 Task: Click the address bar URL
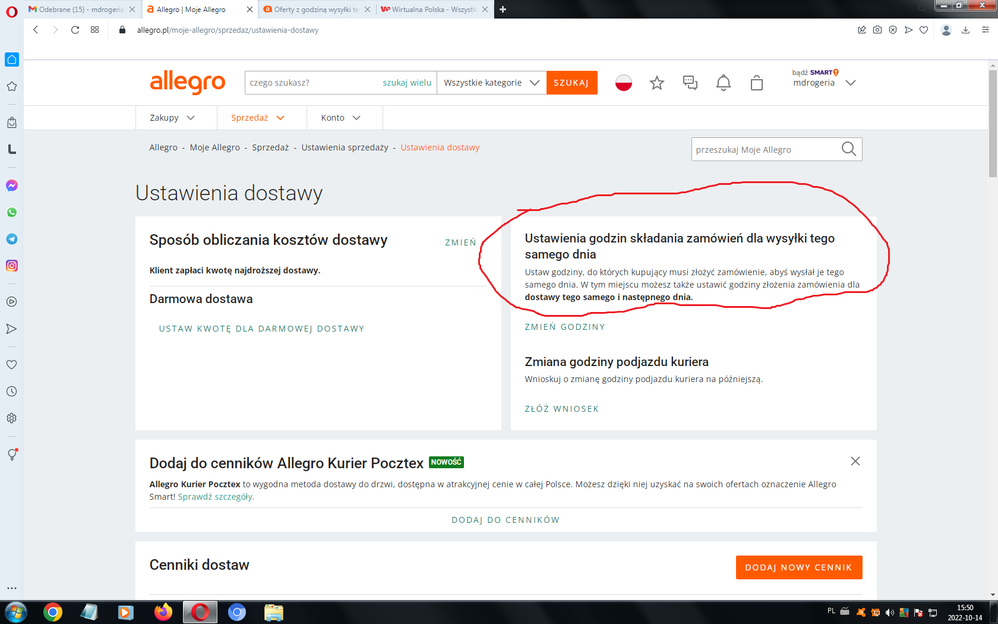228,30
